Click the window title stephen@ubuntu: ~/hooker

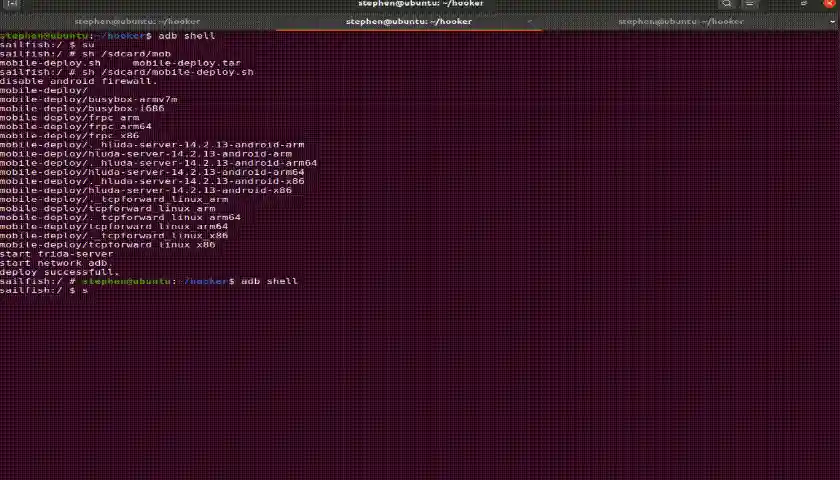[x=420, y=4]
